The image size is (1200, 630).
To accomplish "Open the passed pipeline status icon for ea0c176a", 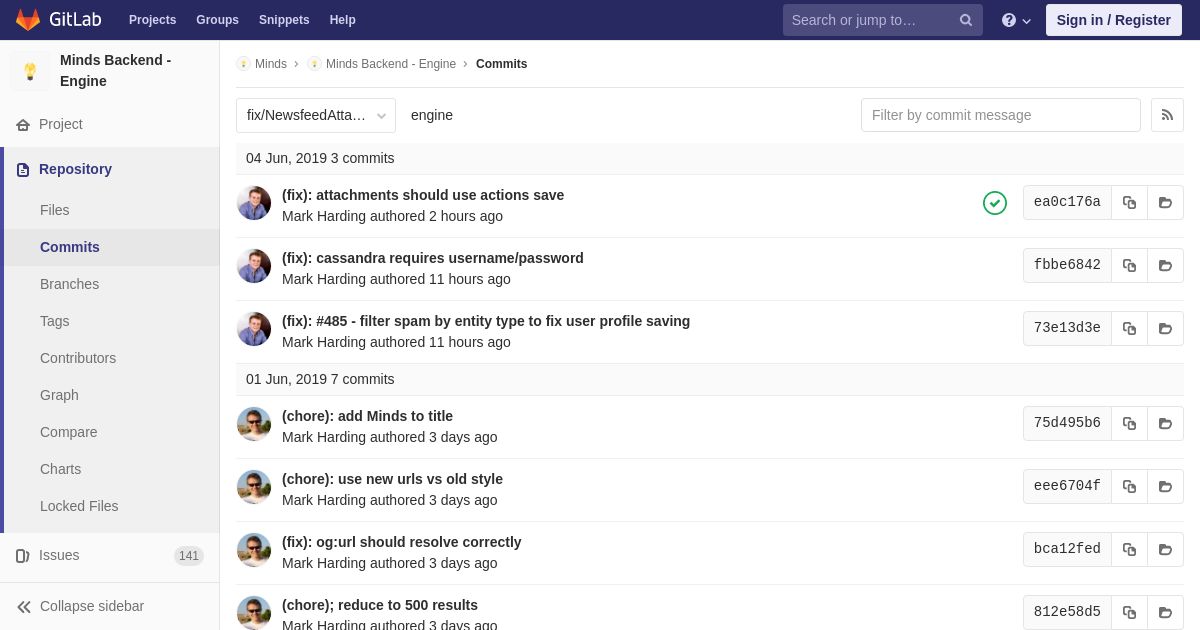I will tap(995, 203).
